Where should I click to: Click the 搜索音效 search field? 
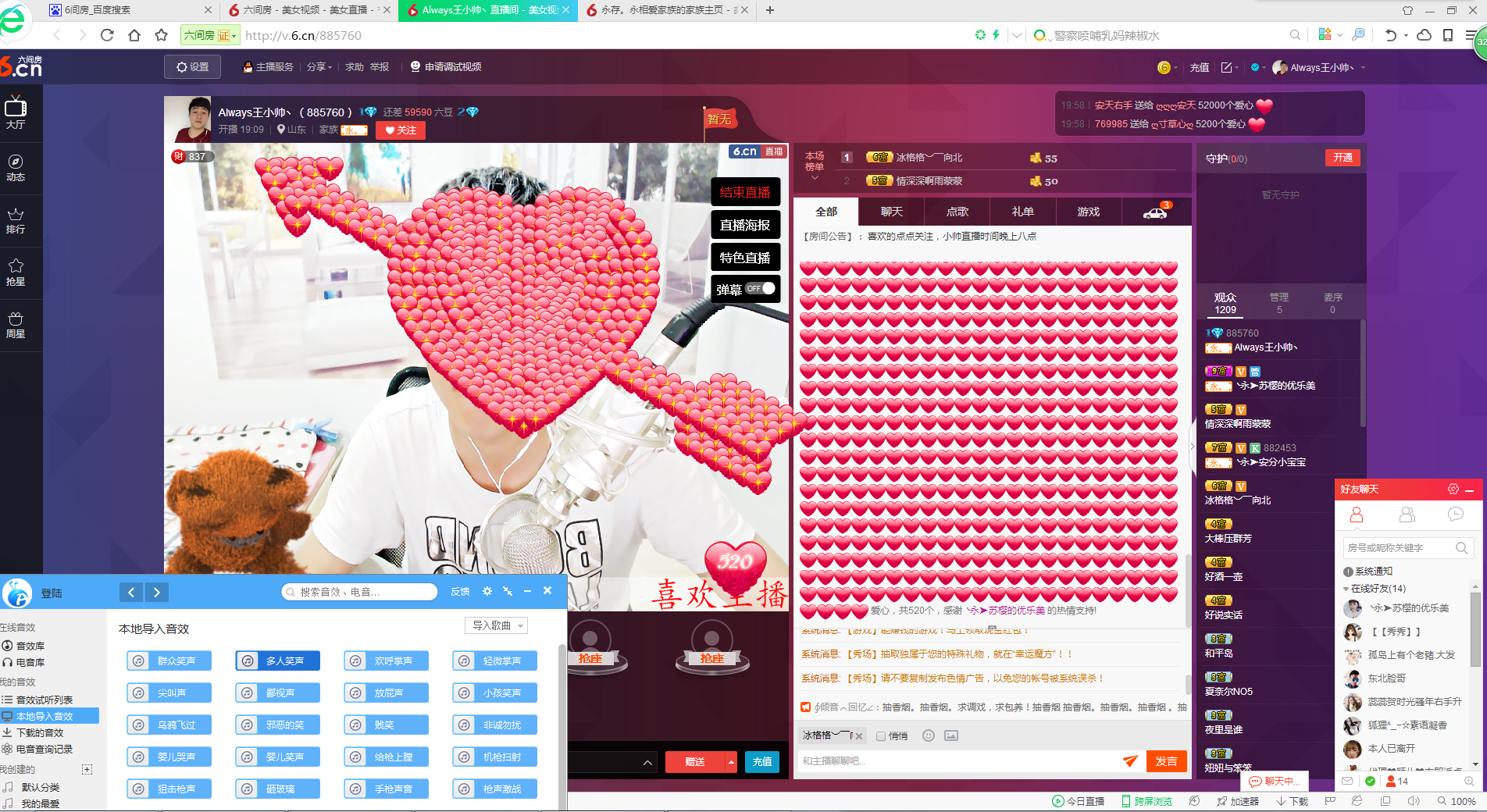tap(359, 592)
